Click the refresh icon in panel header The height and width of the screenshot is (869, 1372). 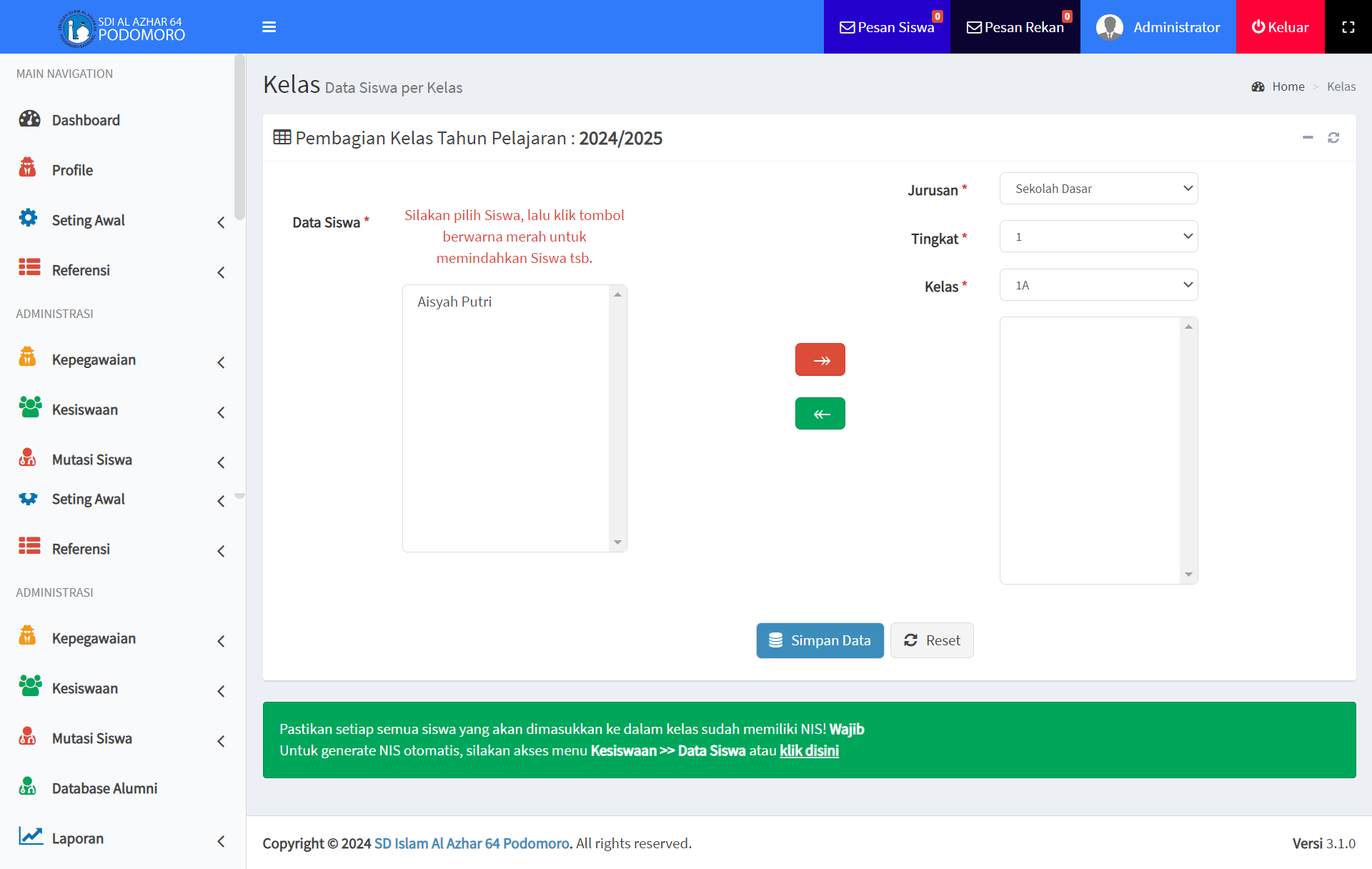(x=1333, y=138)
